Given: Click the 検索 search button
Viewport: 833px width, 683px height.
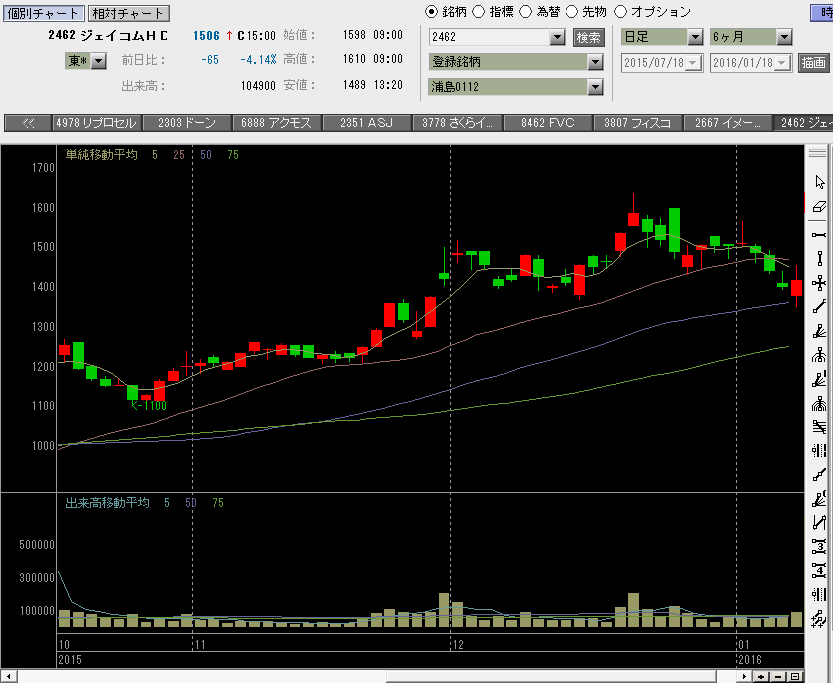Looking at the screenshot, I should [589, 38].
